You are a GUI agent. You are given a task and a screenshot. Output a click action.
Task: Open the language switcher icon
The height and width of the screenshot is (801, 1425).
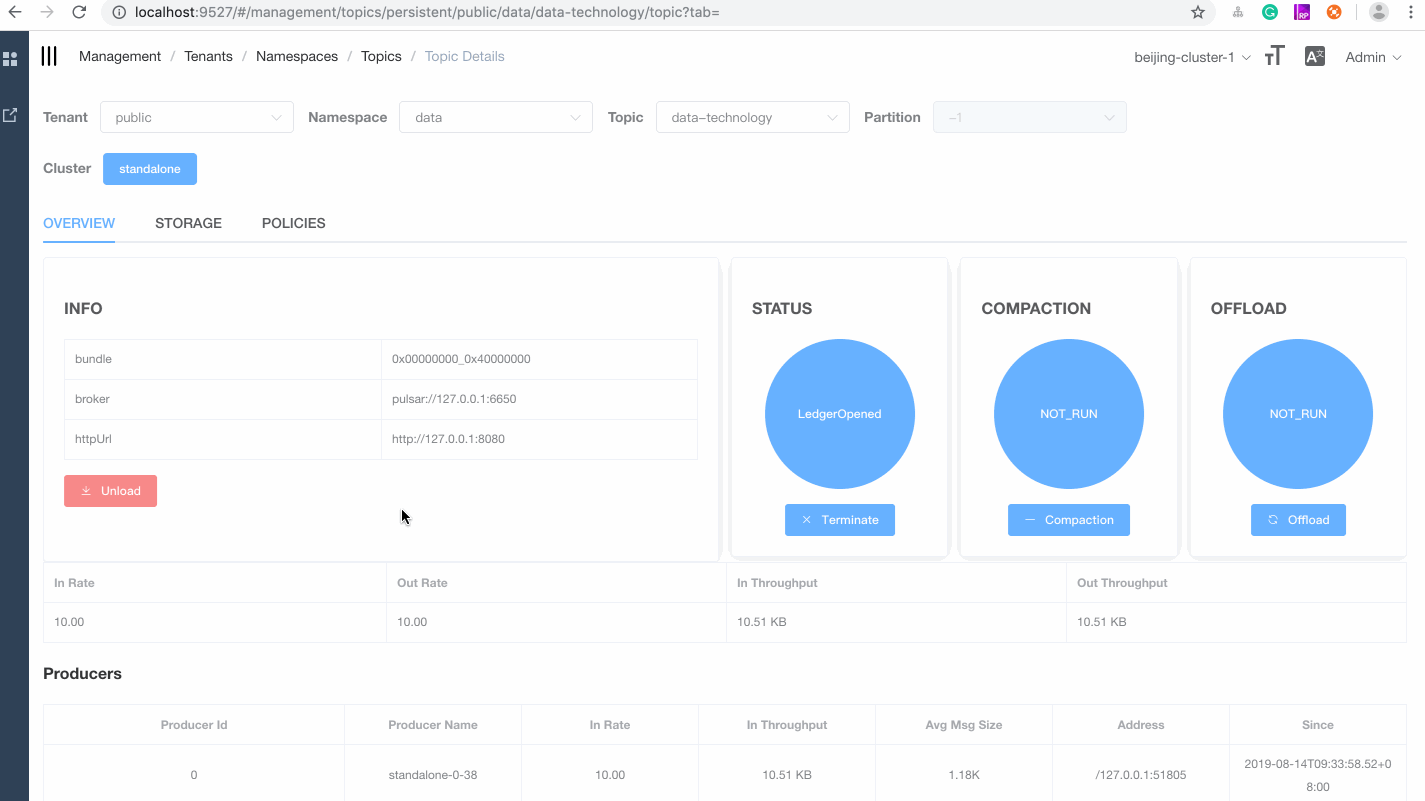click(x=1314, y=56)
